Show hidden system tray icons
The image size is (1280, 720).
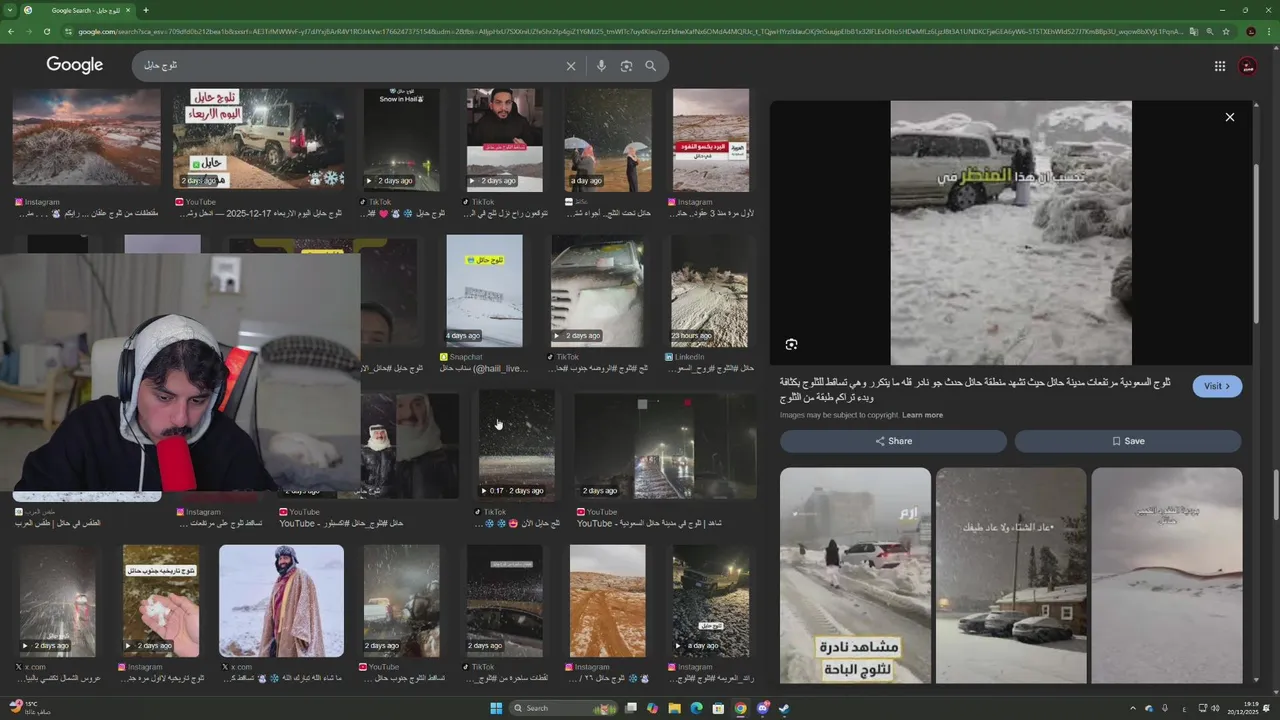coord(1134,708)
